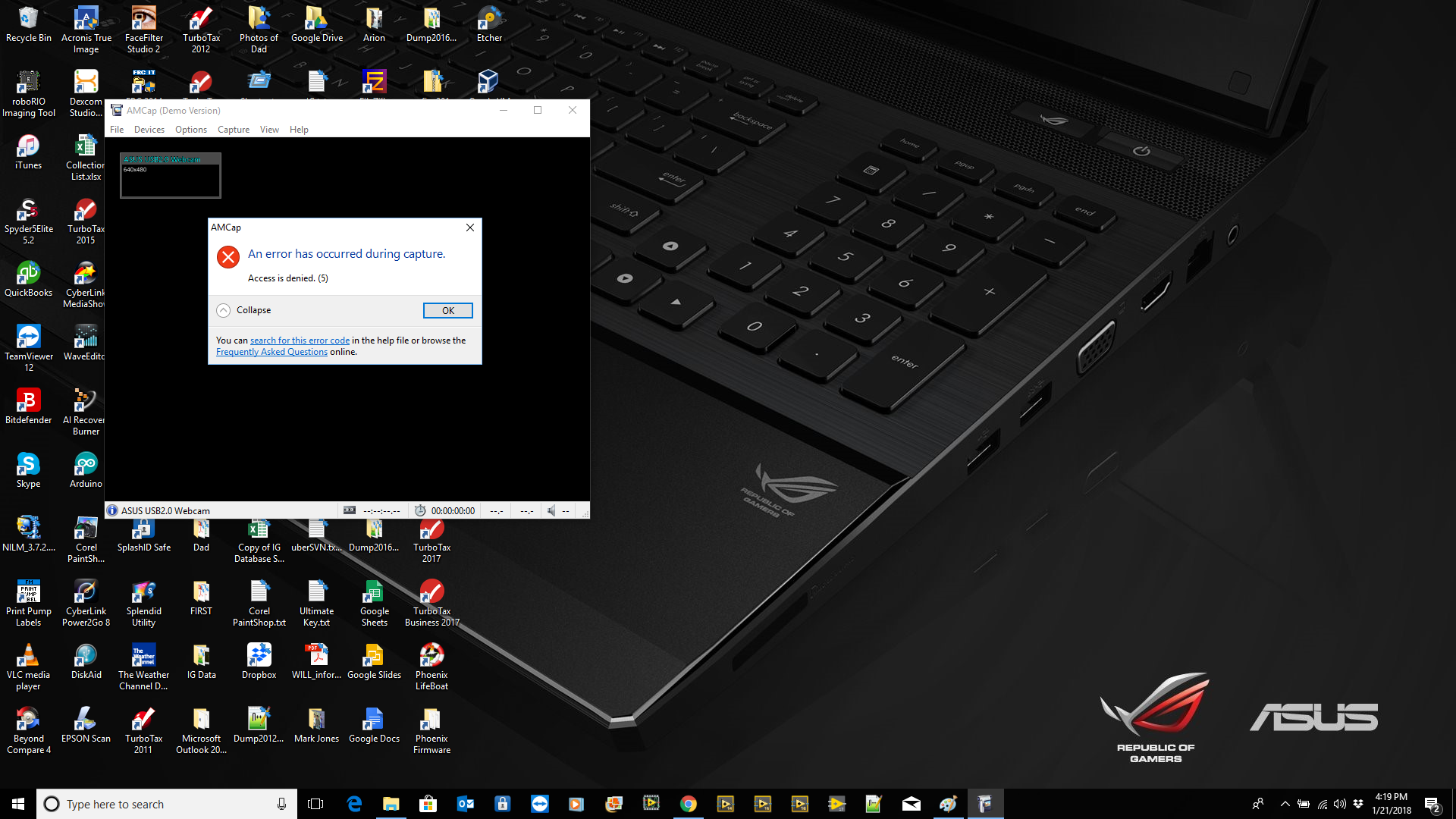
Task: Select the Dropbox desktop icon
Action: click(x=259, y=661)
